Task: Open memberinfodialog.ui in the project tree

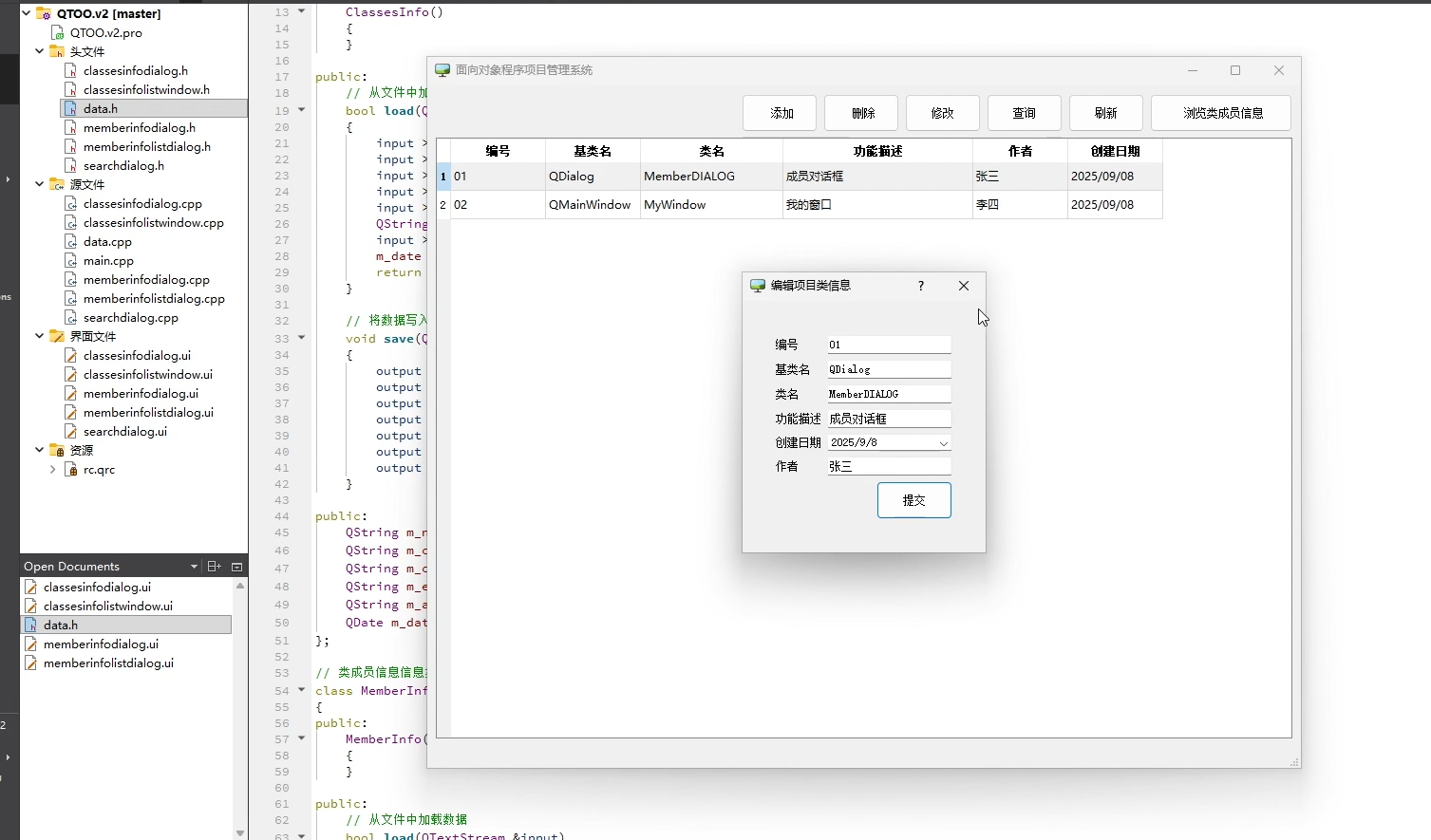Action: point(141,393)
